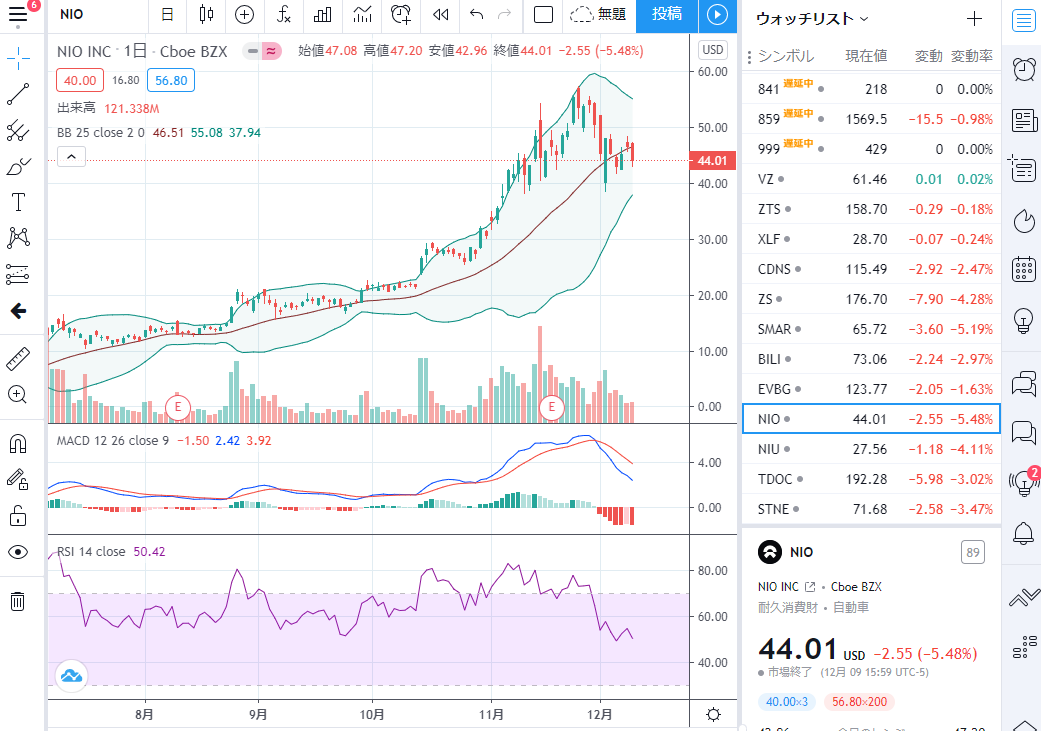The height and width of the screenshot is (731, 1041).
Task: Open candlestick chart style menu
Action: click(x=206, y=15)
